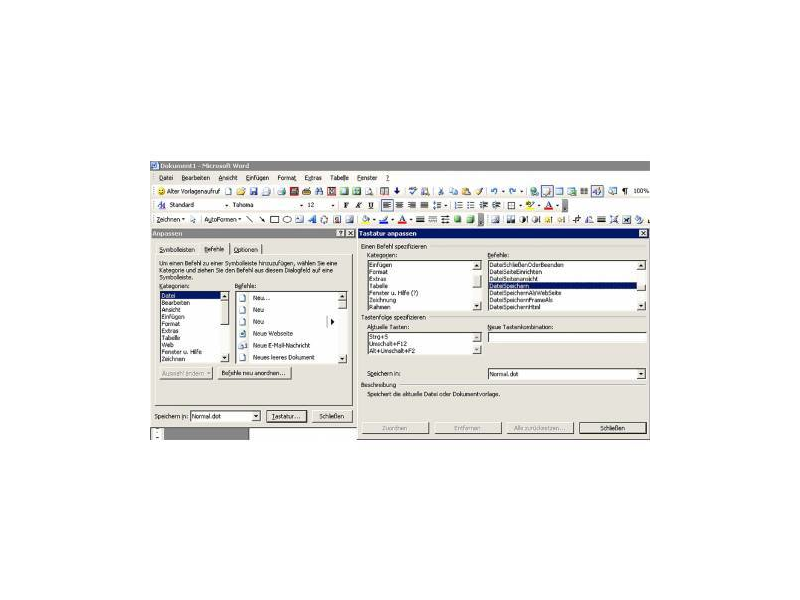800x600 pixels.
Task: Open the Datei menu
Action: [x=166, y=178]
